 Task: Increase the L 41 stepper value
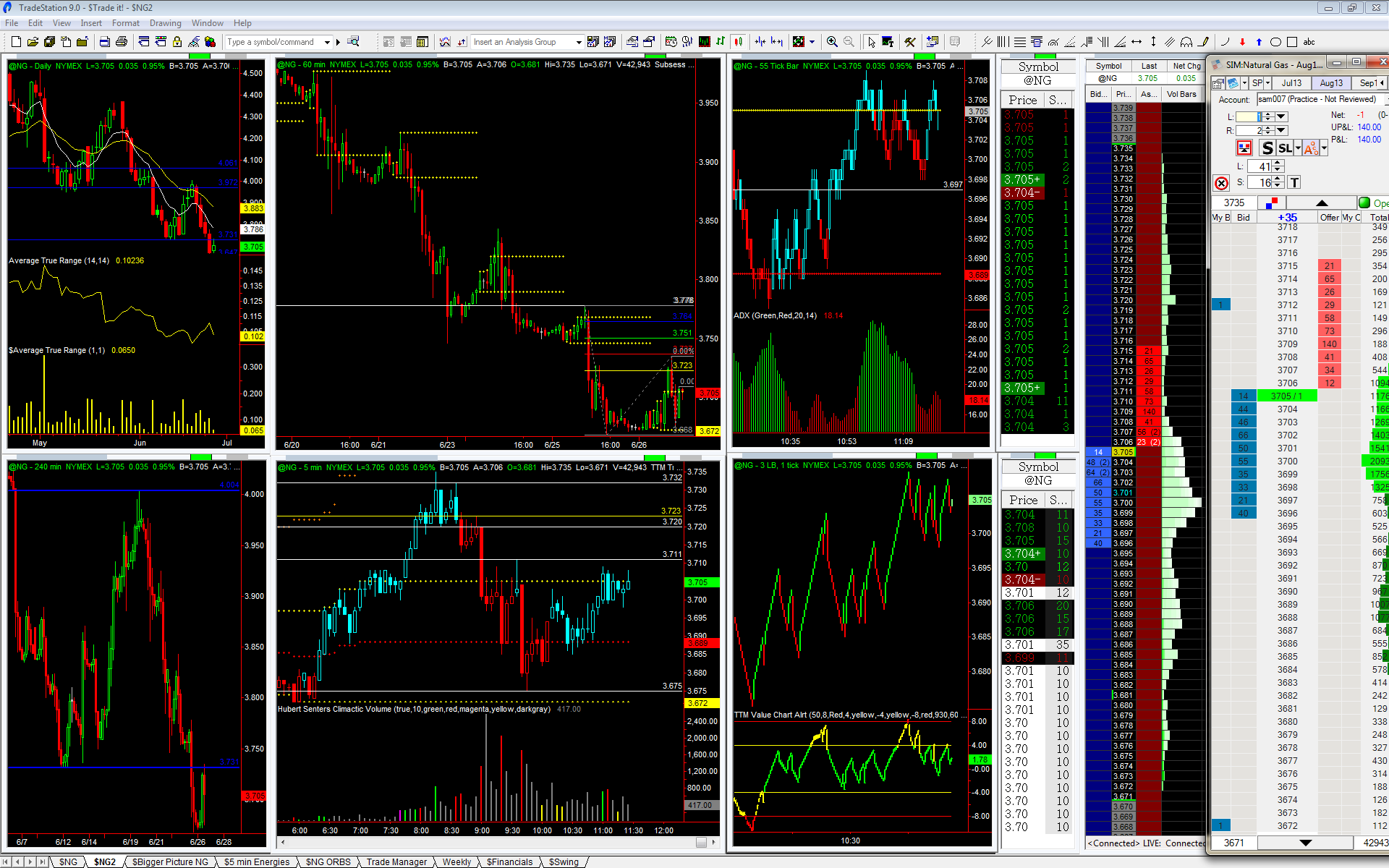pos(1278,163)
